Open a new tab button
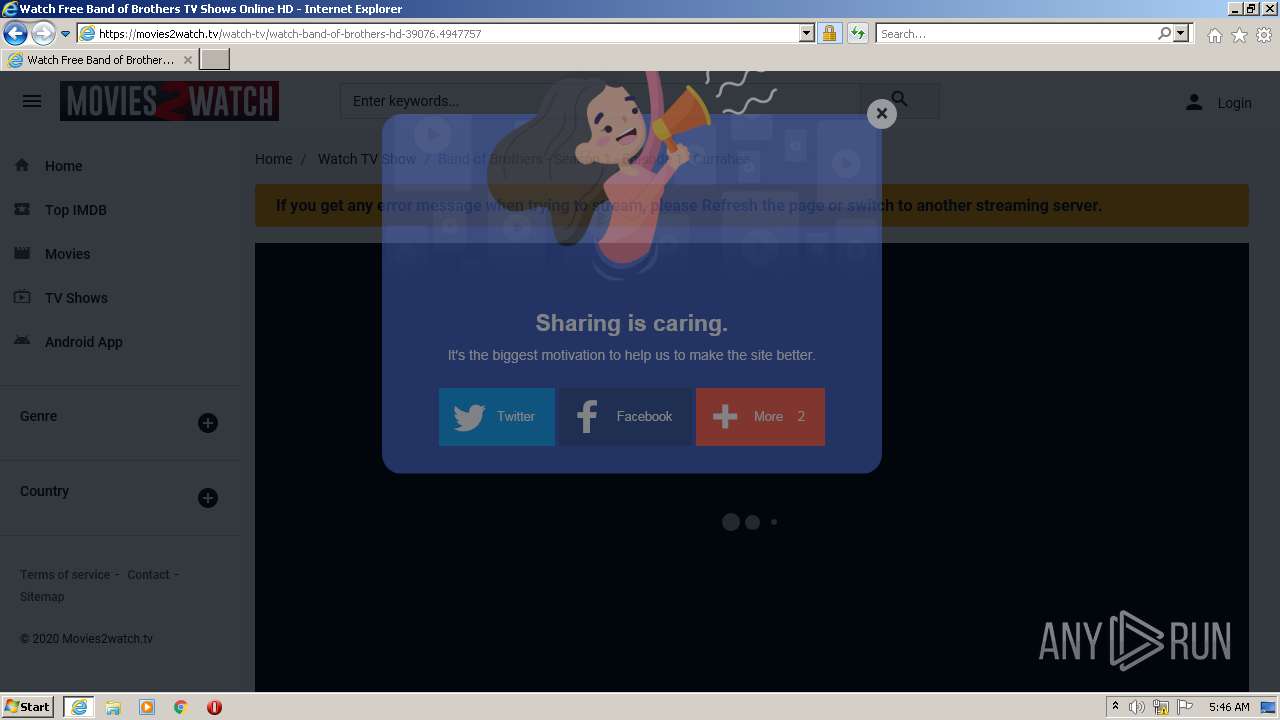This screenshot has width=1280, height=720. click(x=215, y=60)
